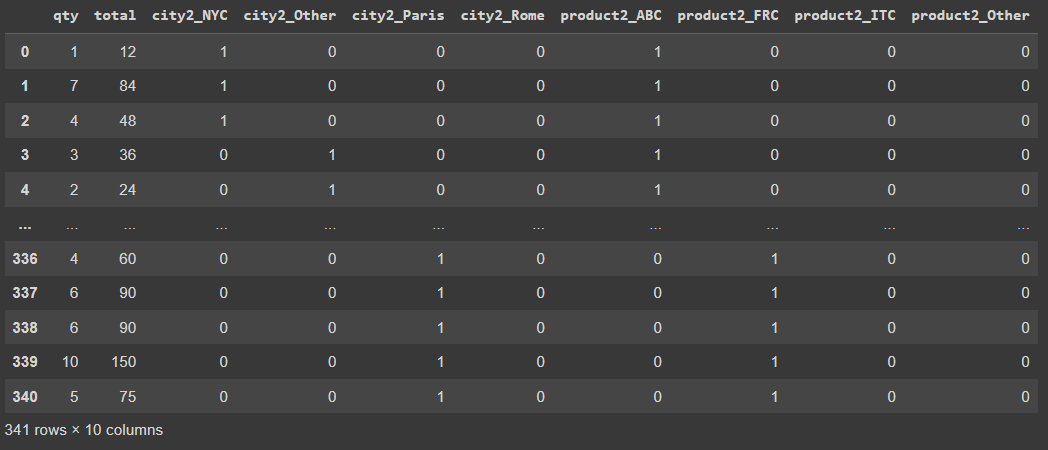Click the product2_FRC column header
The height and width of the screenshot is (450, 1048).
[x=728, y=16]
